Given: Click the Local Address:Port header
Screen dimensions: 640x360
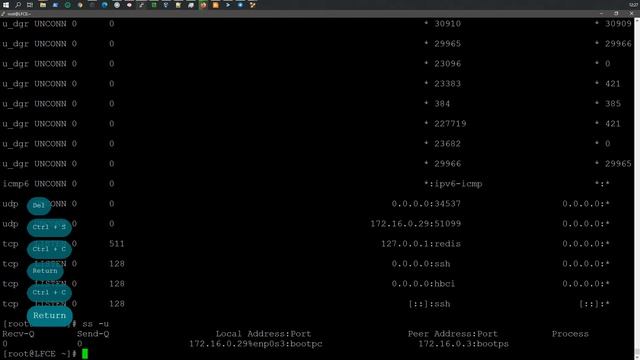Looking at the screenshot, I should [263, 334].
